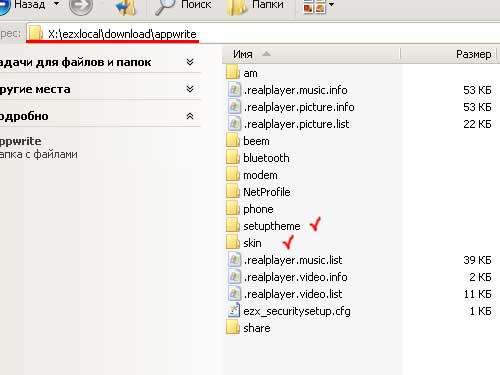The height and width of the screenshot is (375, 500).
Task: Expand the file and folder tasks panel
Action: 190,62
